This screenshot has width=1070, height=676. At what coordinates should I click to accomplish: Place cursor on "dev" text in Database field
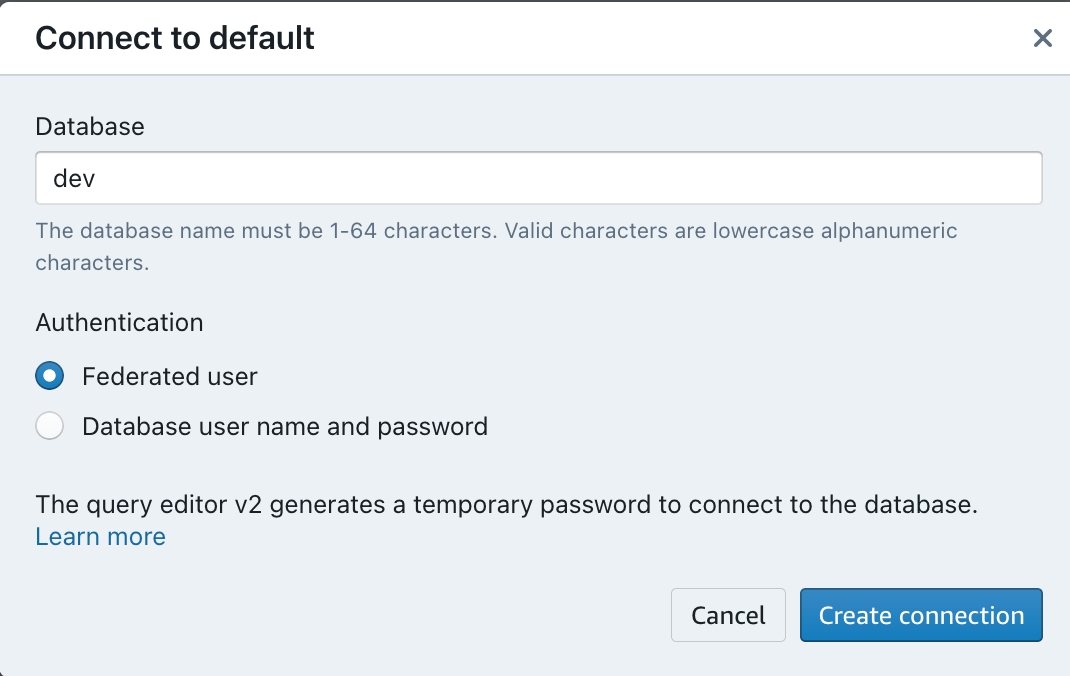(73, 179)
